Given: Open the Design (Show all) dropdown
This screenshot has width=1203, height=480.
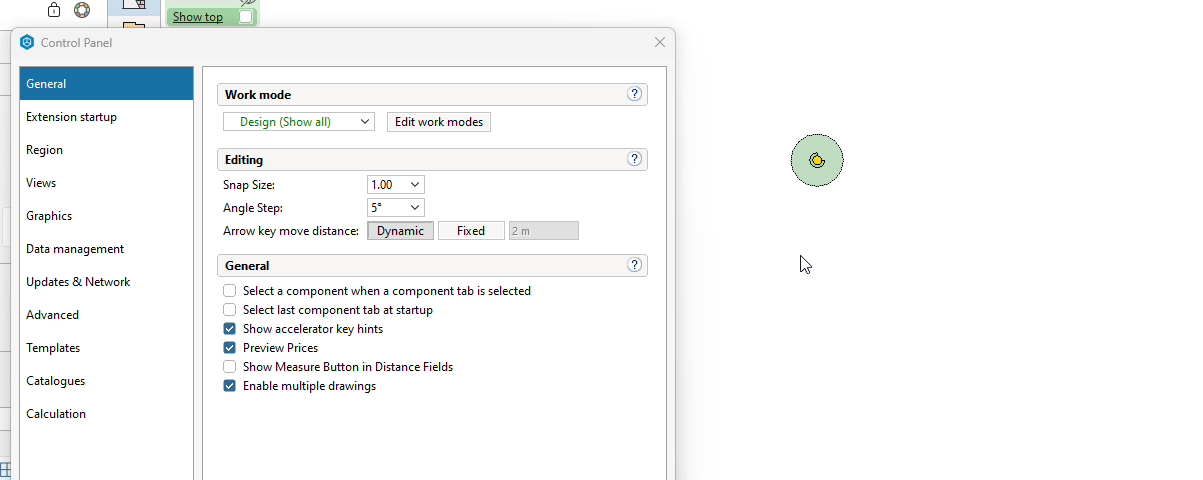Looking at the screenshot, I should tap(299, 122).
